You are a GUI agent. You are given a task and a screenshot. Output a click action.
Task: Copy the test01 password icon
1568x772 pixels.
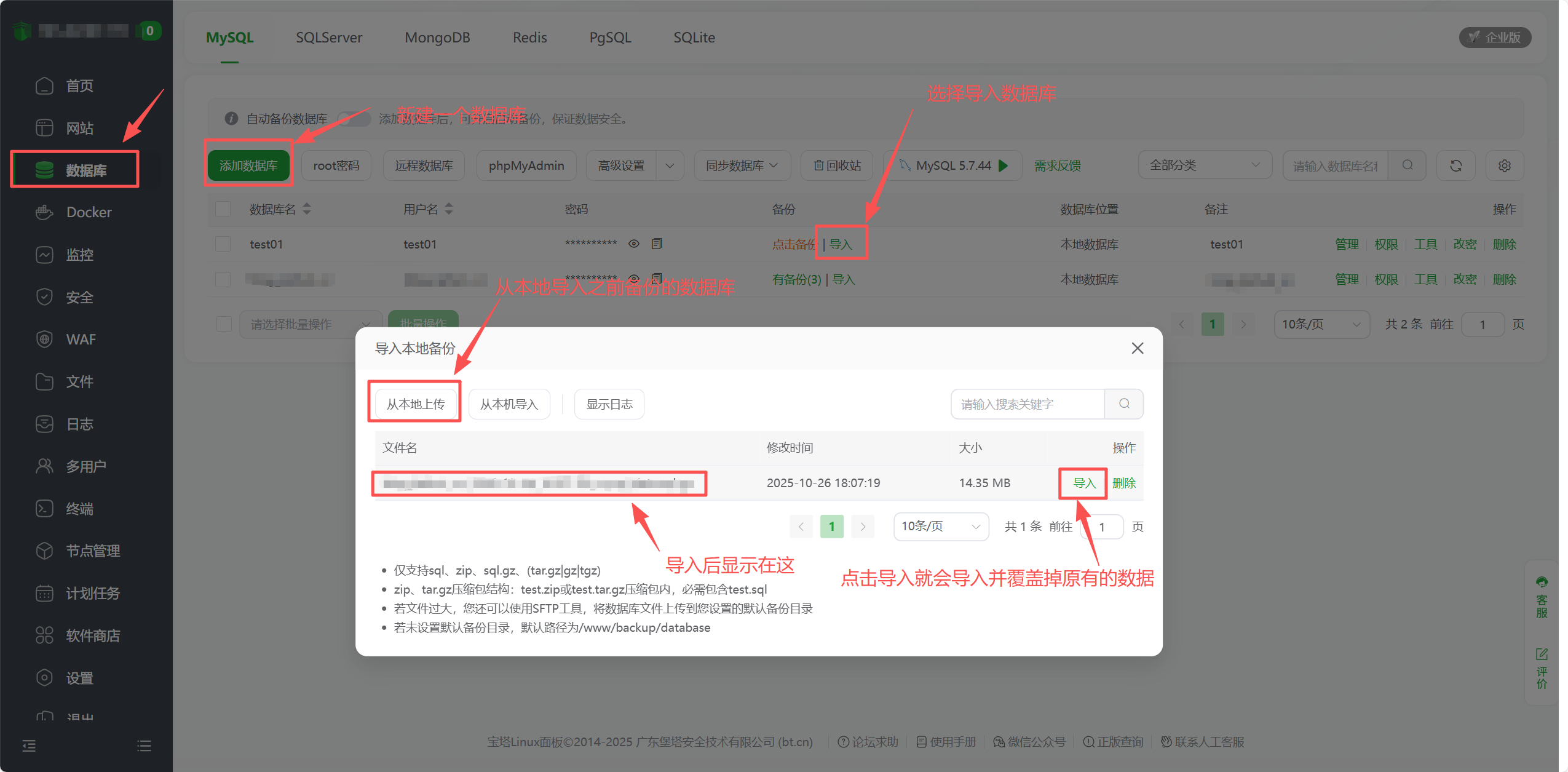click(x=657, y=244)
